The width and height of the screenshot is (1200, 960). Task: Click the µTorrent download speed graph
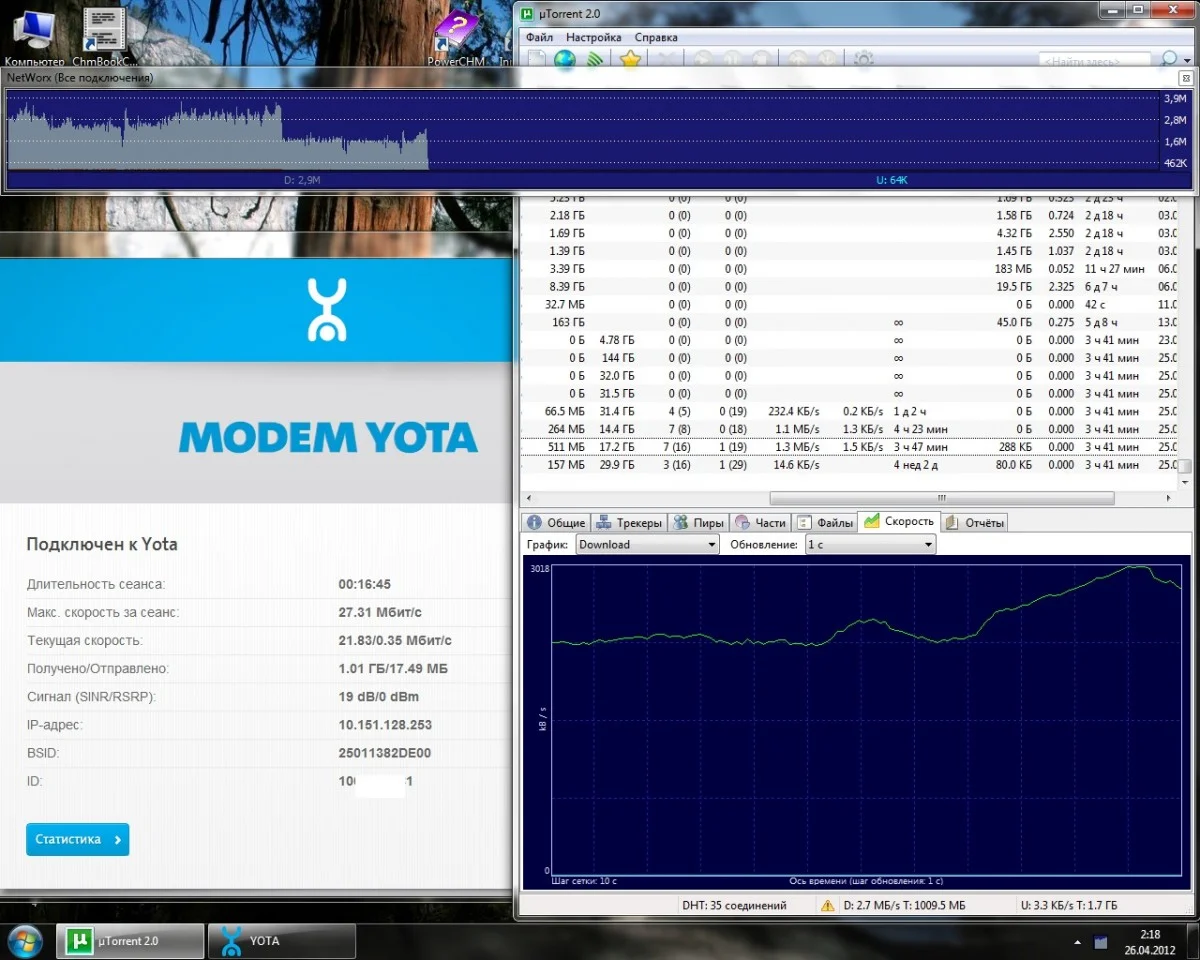tap(865, 718)
